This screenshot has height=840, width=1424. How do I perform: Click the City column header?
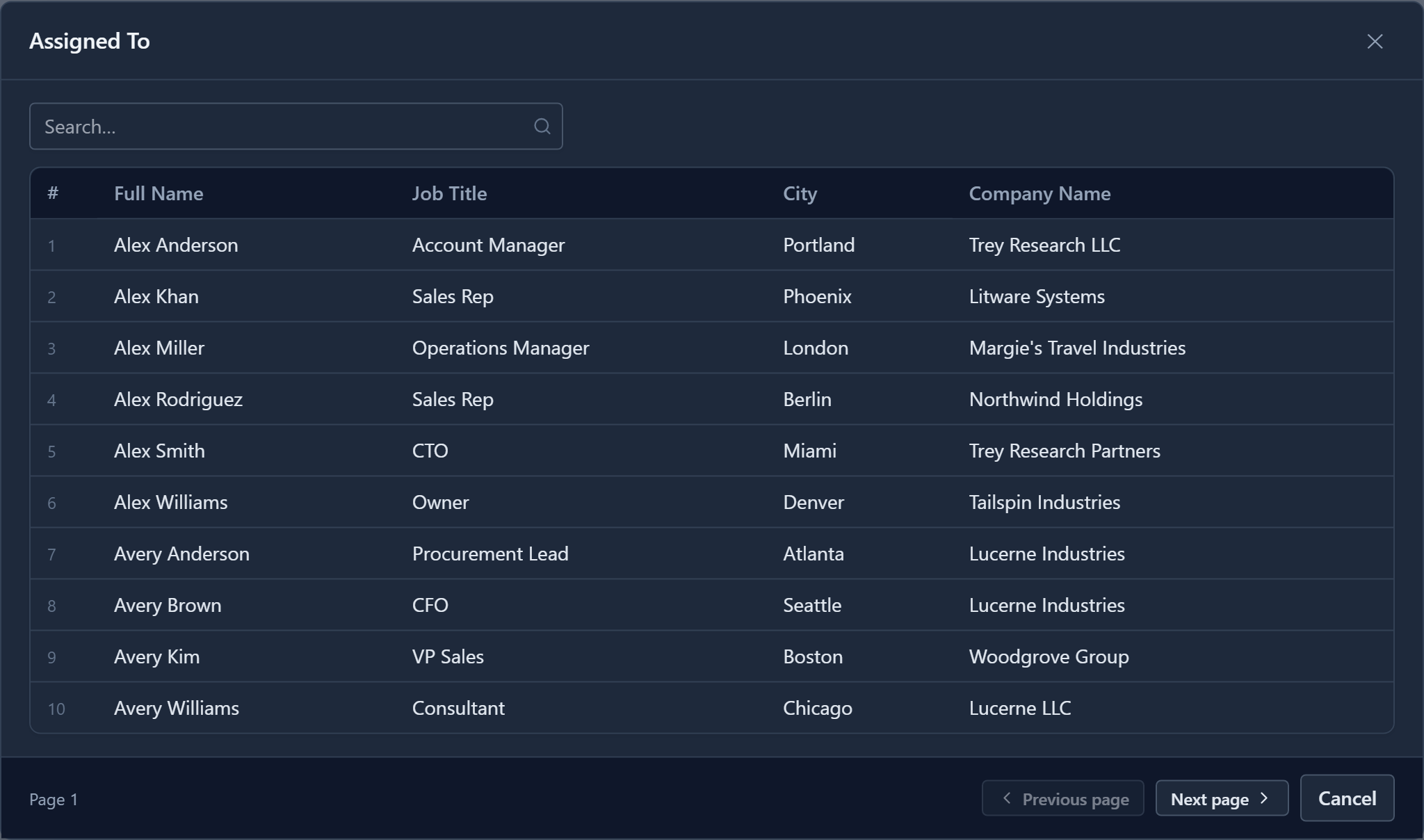point(800,193)
